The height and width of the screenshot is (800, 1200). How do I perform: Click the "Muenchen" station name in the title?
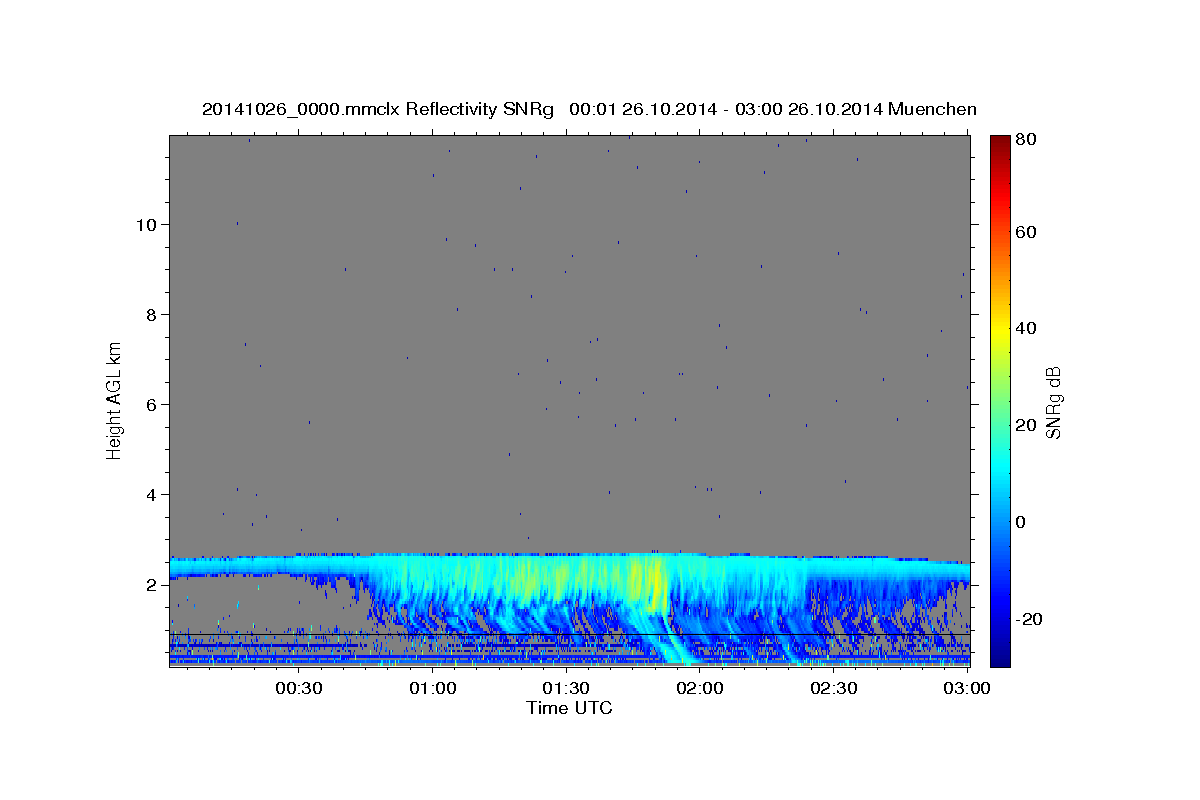point(931,109)
